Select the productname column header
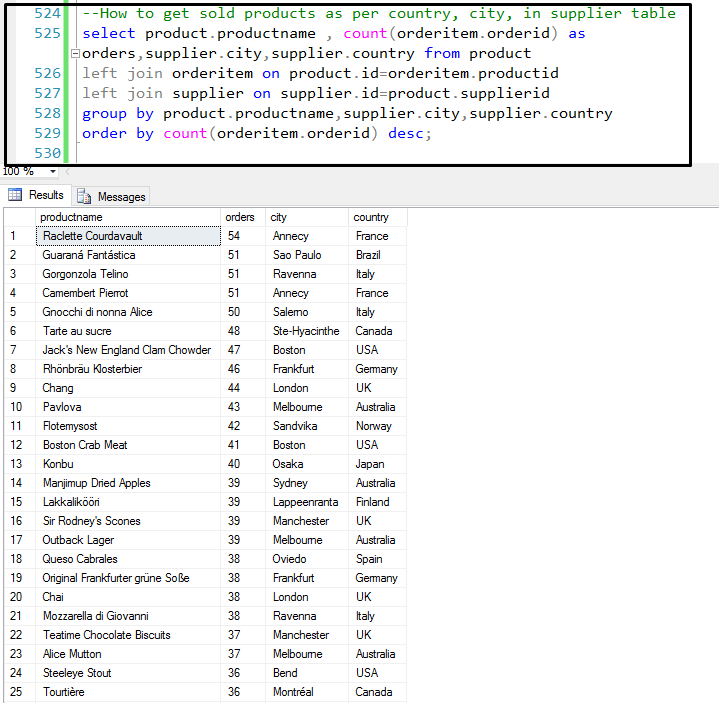The height and width of the screenshot is (703, 719). point(128,217)
